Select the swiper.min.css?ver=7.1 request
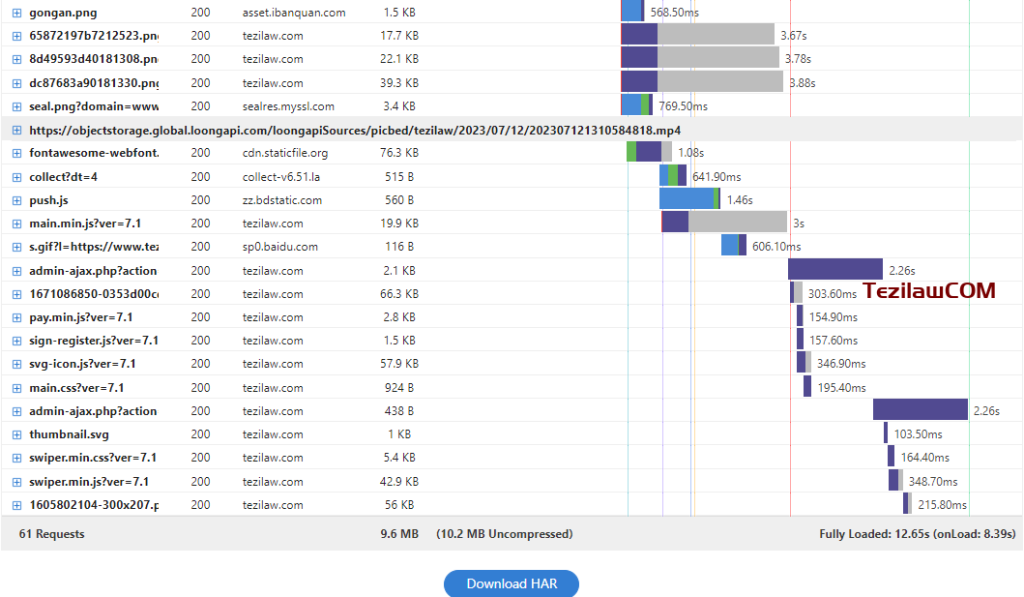 [x=93, y=457]
